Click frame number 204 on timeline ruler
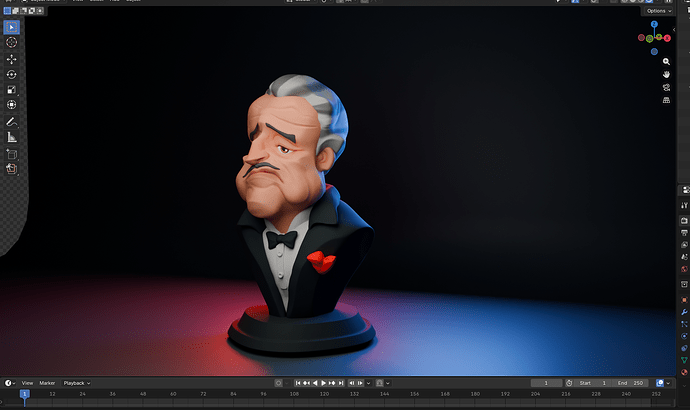Viewport: 690px width, 410px height. point(535,394)
